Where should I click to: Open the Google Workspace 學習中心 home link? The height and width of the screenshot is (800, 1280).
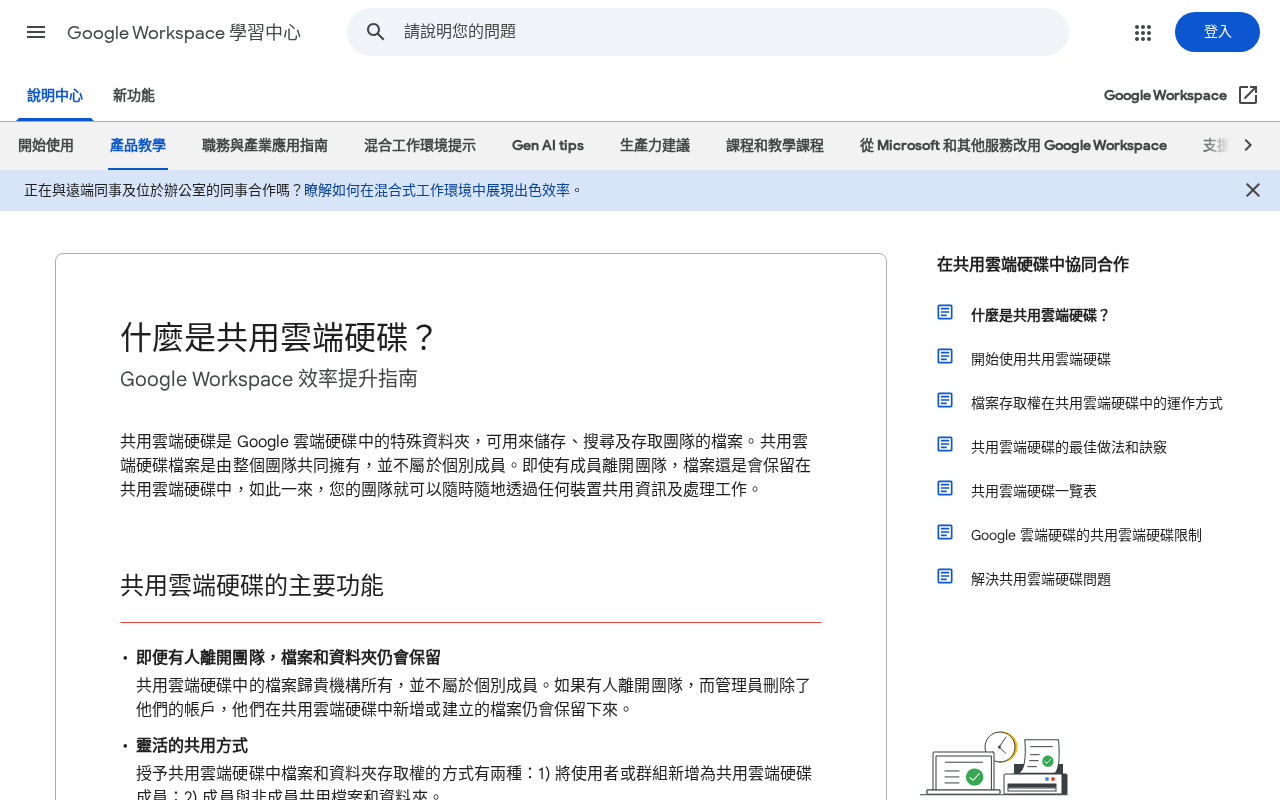(184, 32)
